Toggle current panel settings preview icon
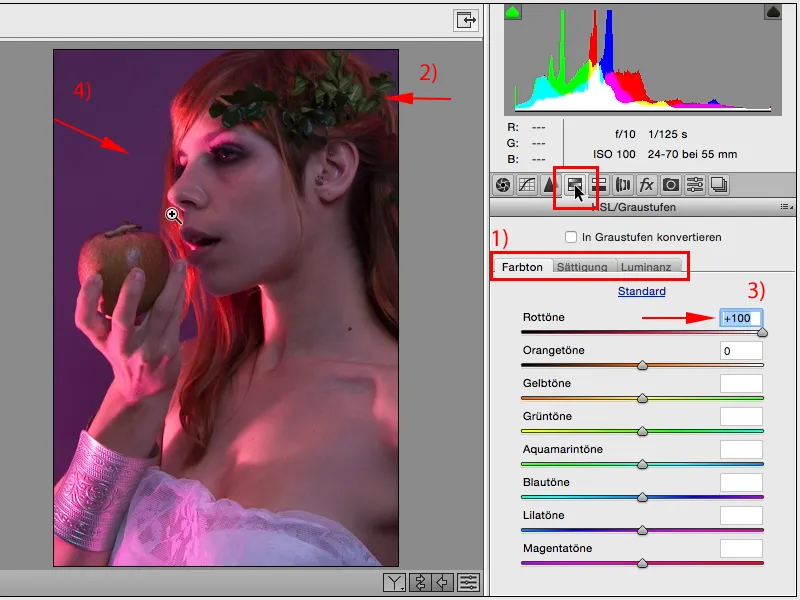The width and height of the screenshot is (800, 600). pyautogui.click(x=468, y=582)
